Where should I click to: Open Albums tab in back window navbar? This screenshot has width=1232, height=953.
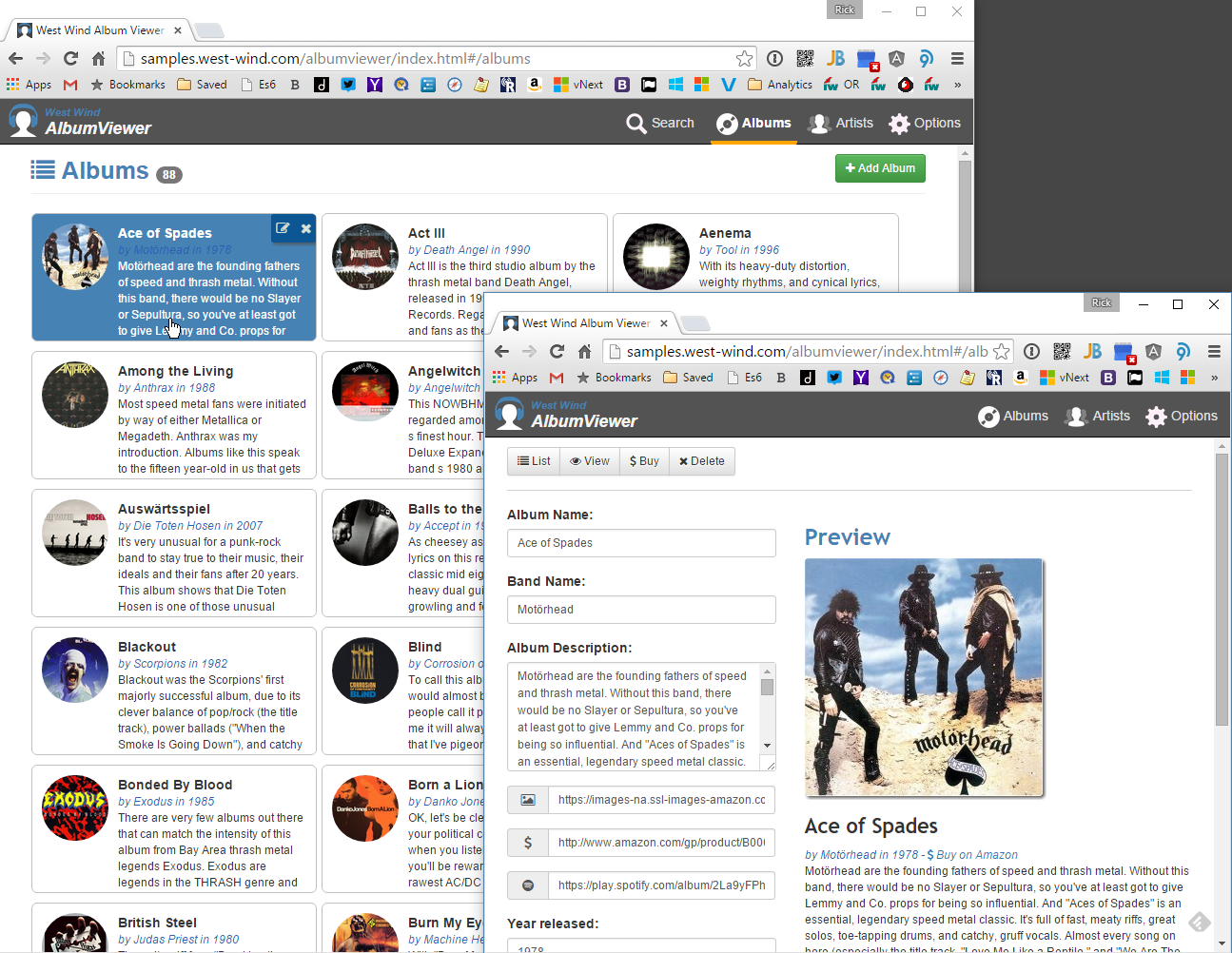click(x=753, y=123)
